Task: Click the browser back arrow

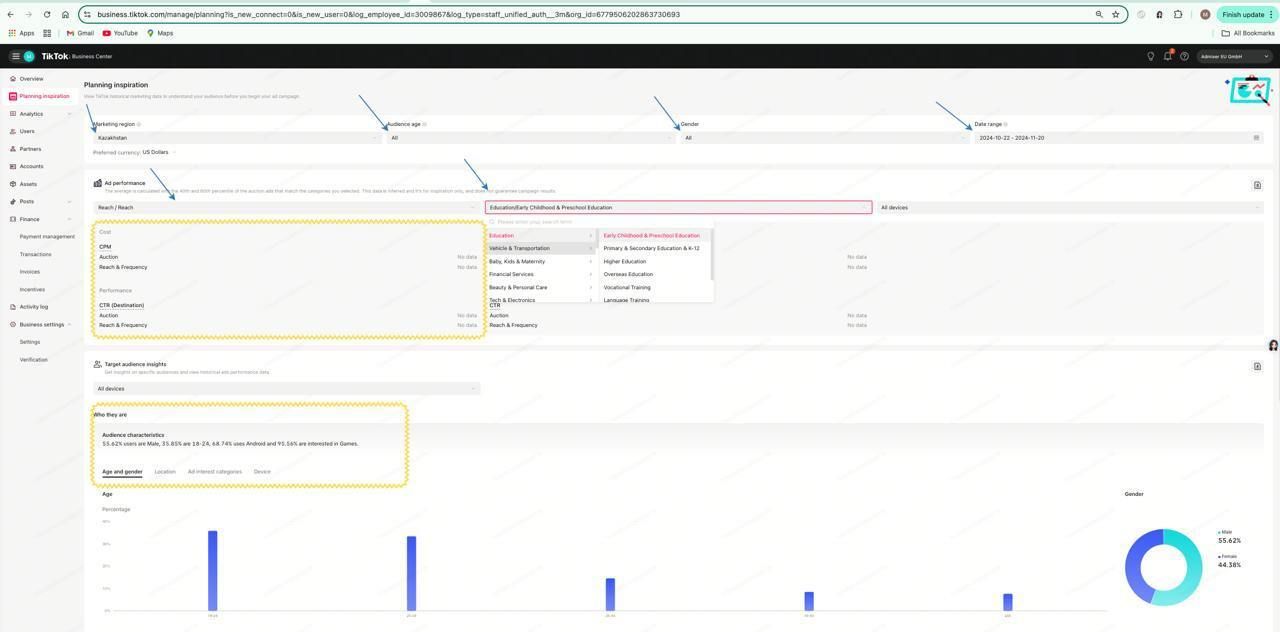Action: (10, 14)
